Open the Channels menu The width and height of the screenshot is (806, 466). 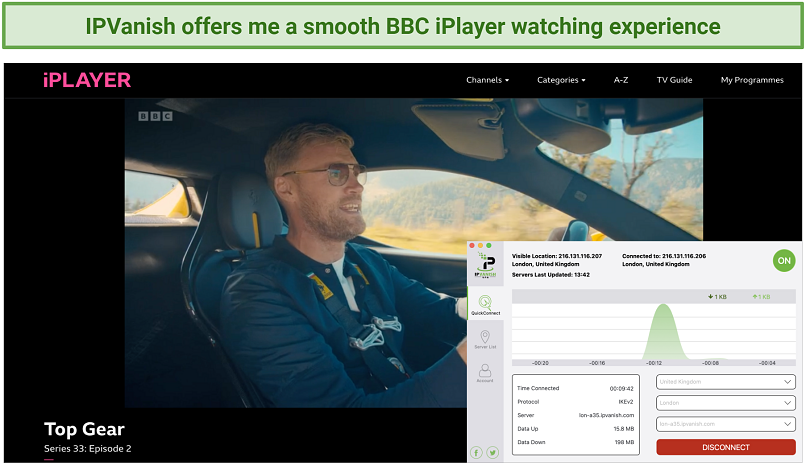487,80
